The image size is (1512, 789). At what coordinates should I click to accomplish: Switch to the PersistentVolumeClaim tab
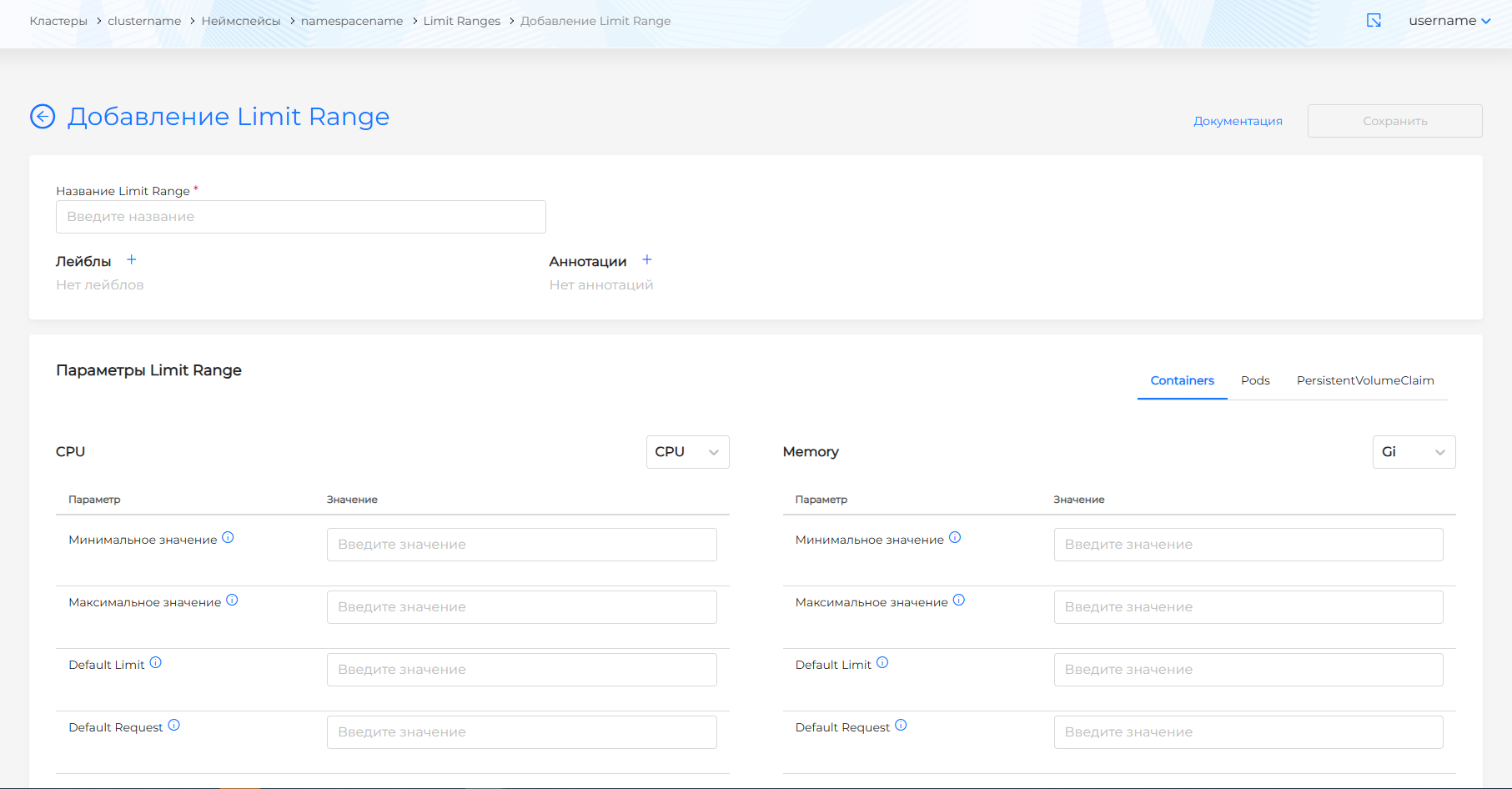(1365, 380)
